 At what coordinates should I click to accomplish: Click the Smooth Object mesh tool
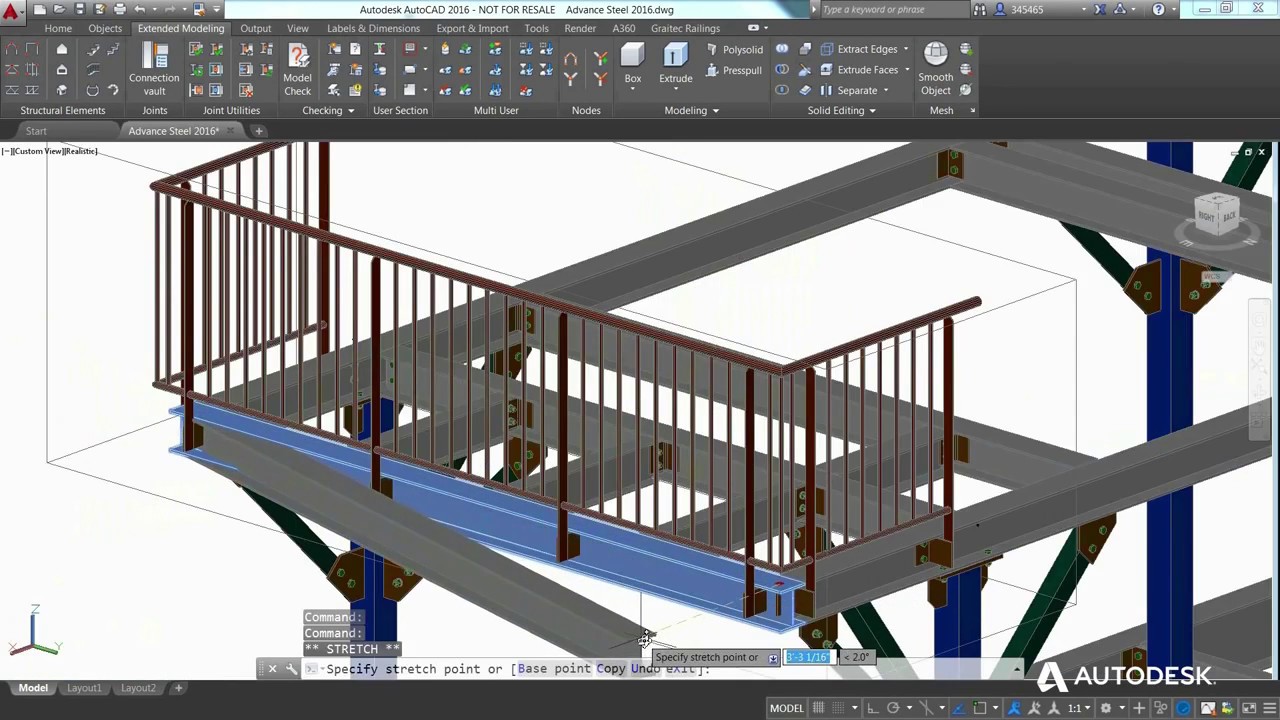(x=936, y=69)
